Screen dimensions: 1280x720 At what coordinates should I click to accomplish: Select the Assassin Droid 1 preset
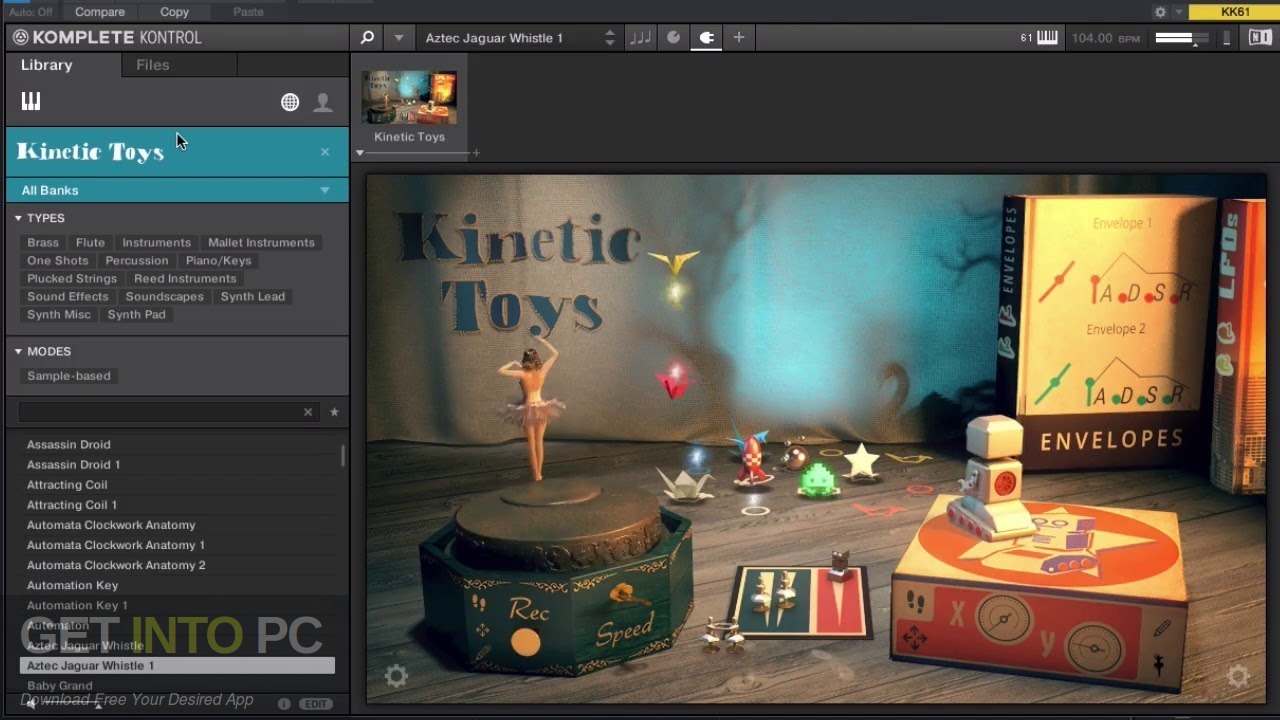pos(178,464)
